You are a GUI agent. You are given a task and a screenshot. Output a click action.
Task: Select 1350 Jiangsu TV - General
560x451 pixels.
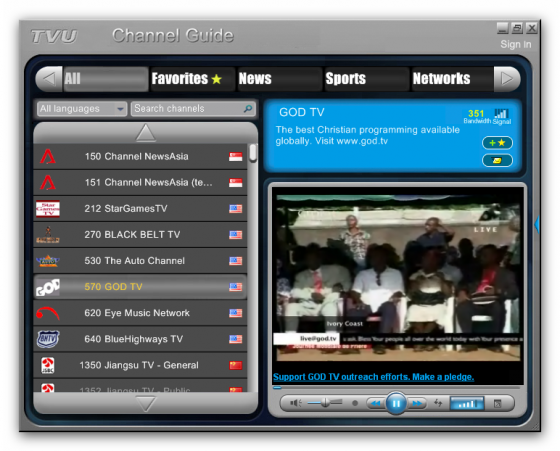(140, 365)
